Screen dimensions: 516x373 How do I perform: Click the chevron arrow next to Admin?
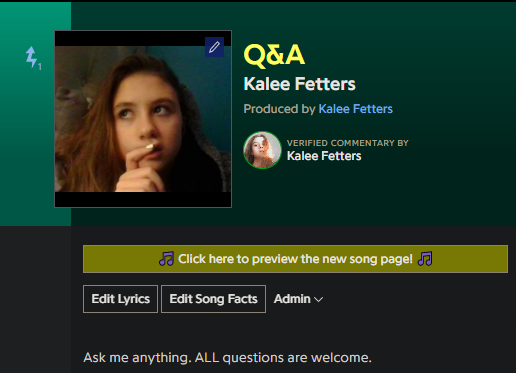click(x=319, y=300)
